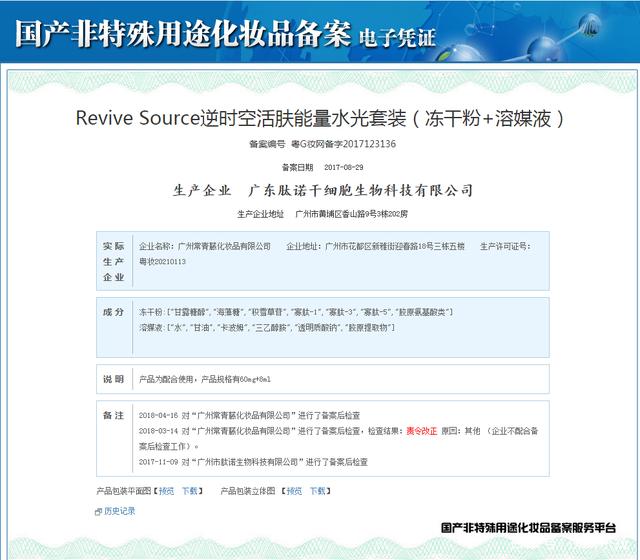The image size is (640, 560).
Task: Click ingredient 寡肽-3
Action: tap(340, 312)
